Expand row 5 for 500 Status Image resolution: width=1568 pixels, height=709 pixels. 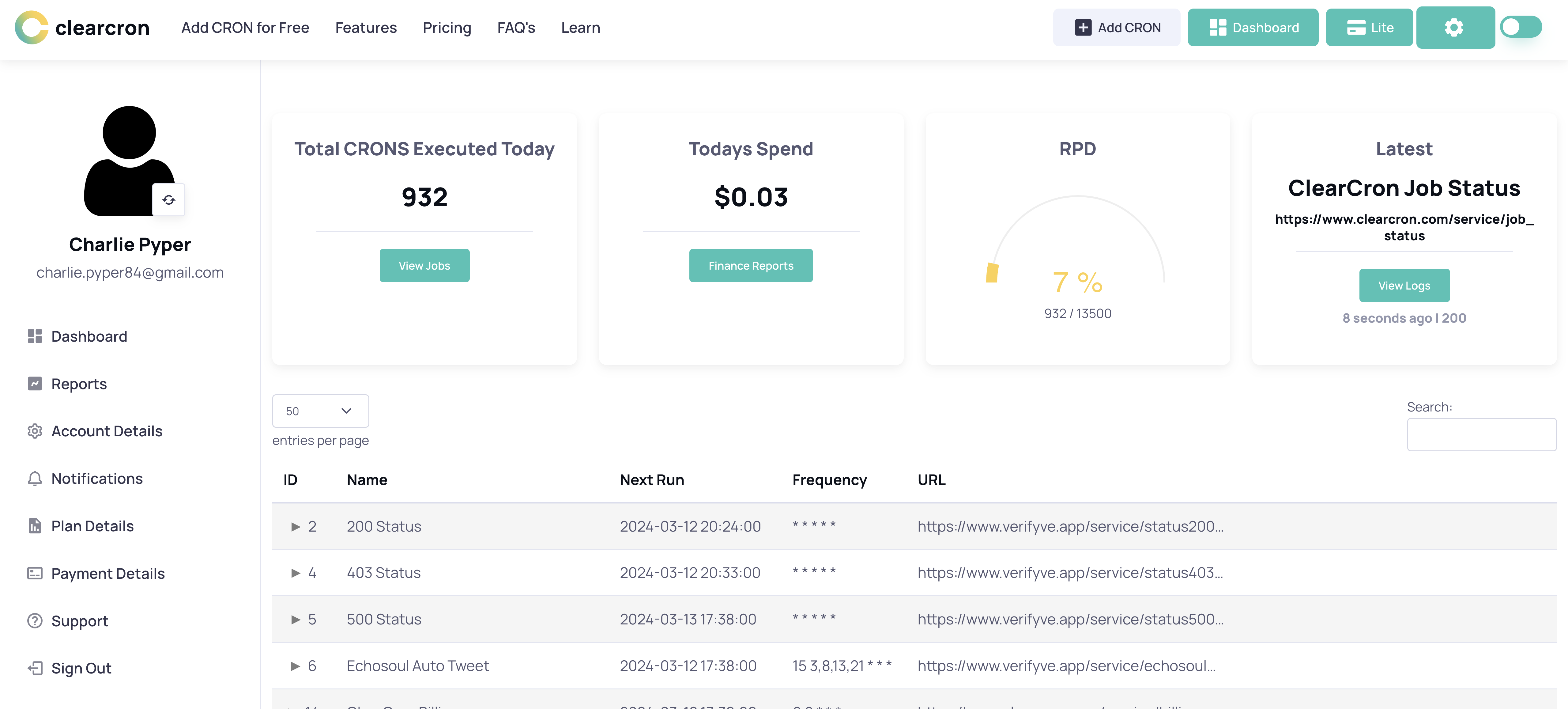pyautogui.click(x=296, y=620)
